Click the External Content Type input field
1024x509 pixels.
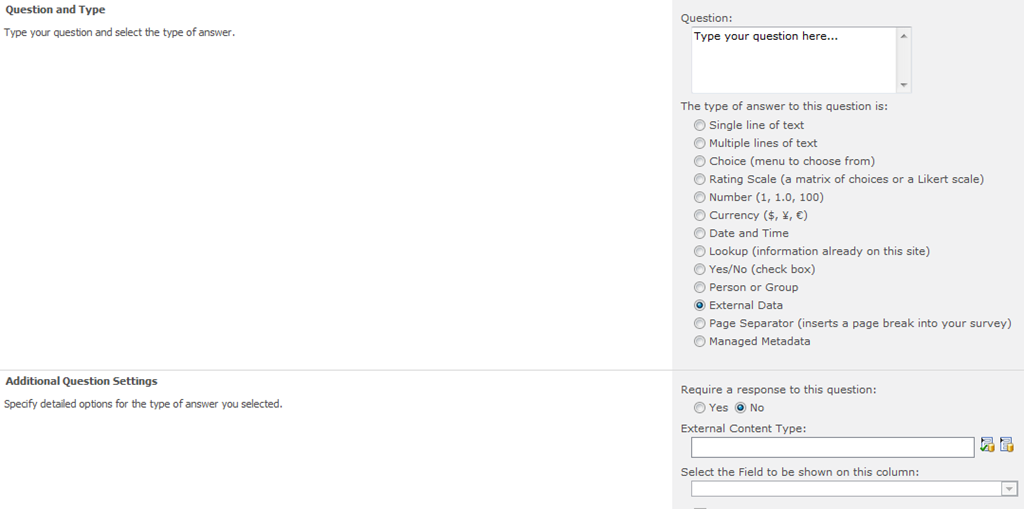(832, 447)
